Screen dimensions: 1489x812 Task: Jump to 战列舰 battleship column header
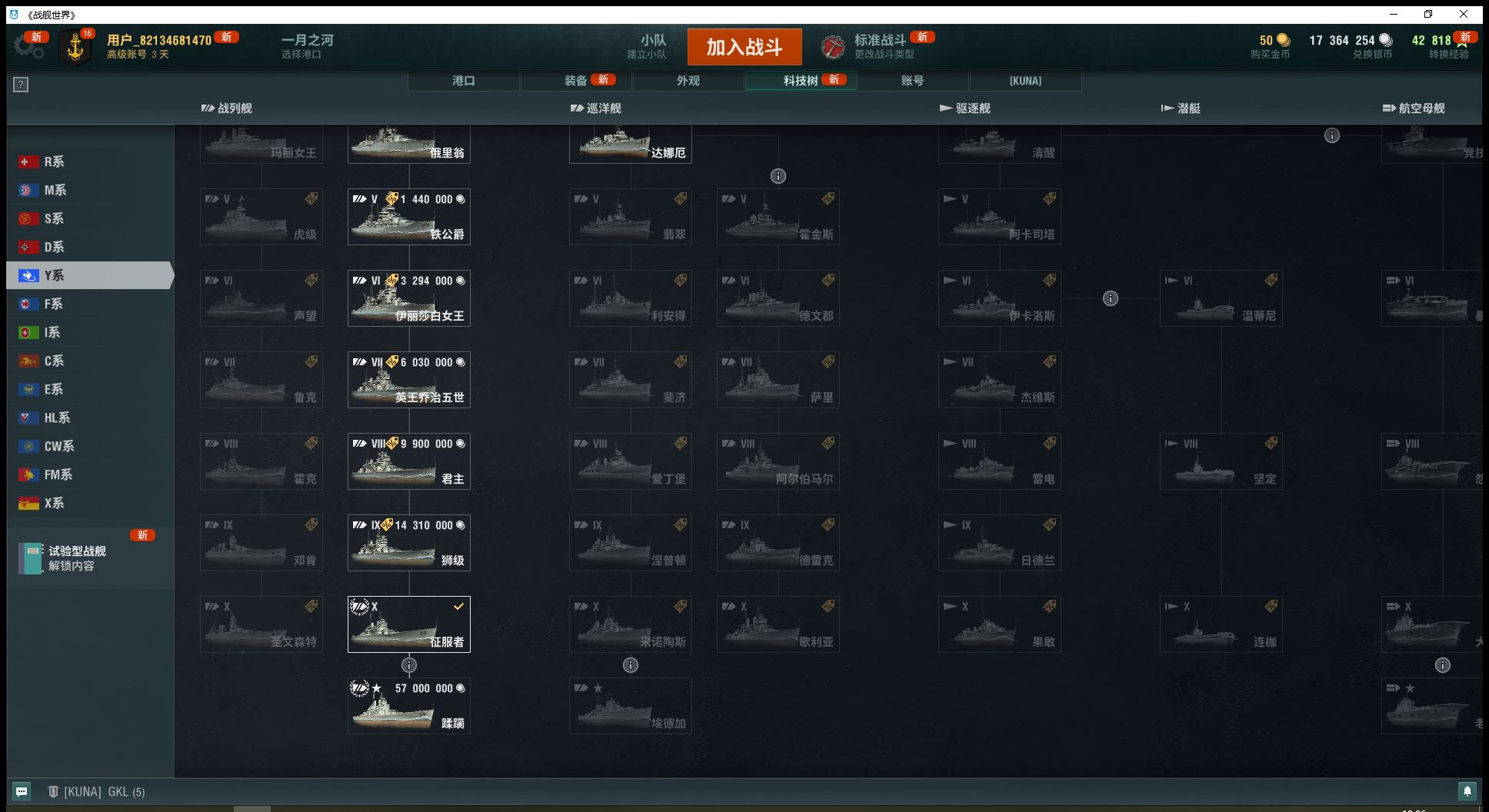[227, 108]
